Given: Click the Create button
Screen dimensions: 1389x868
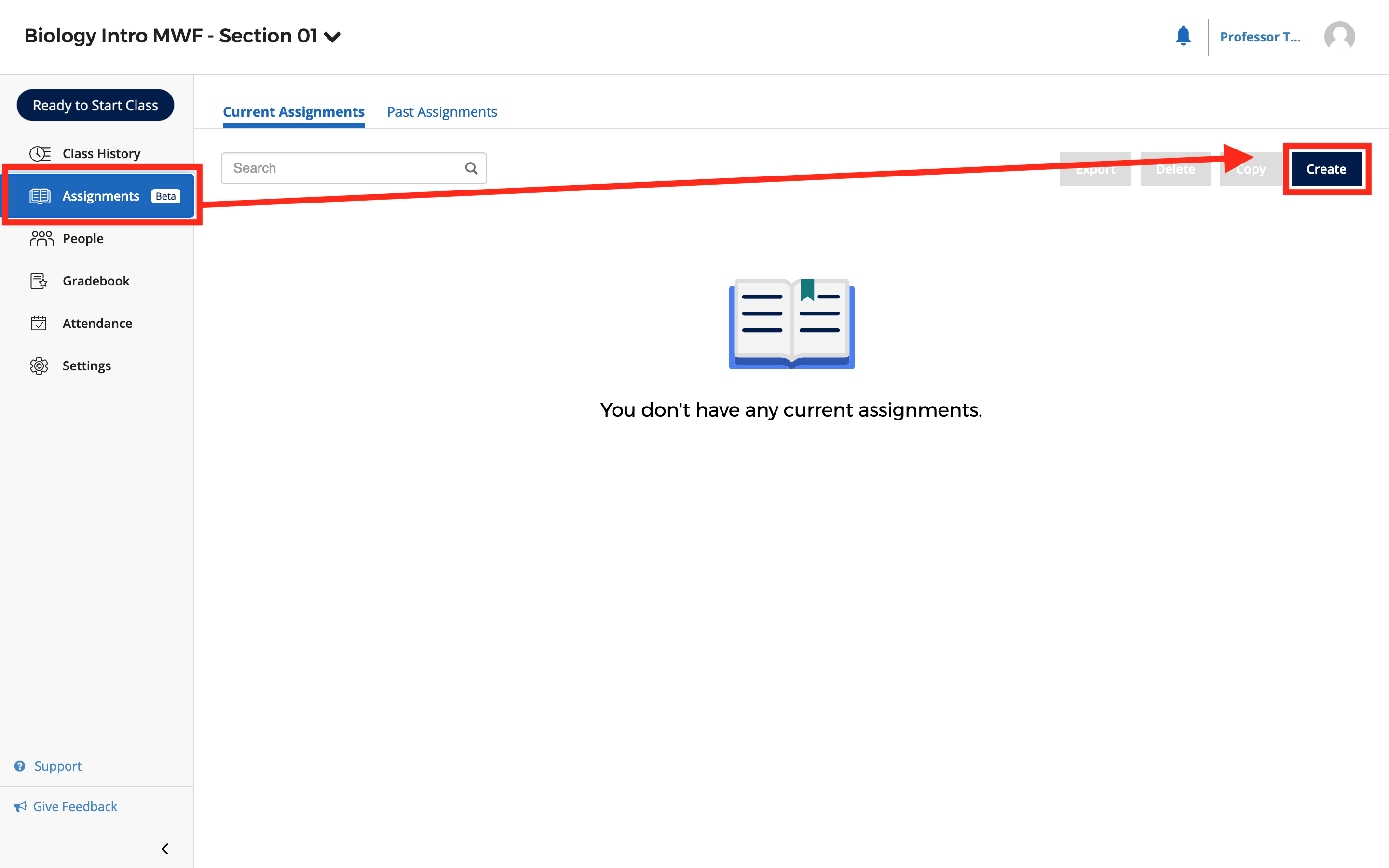Looking at the screenshot, I should coord(1326,169).
